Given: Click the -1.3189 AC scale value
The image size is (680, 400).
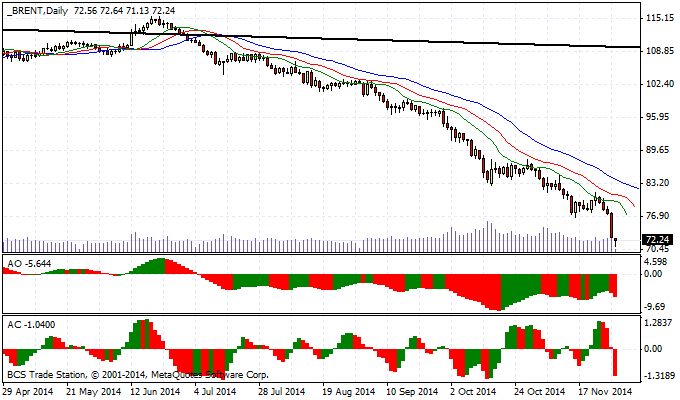Looking at the screenshot, I should pos(659,376).
